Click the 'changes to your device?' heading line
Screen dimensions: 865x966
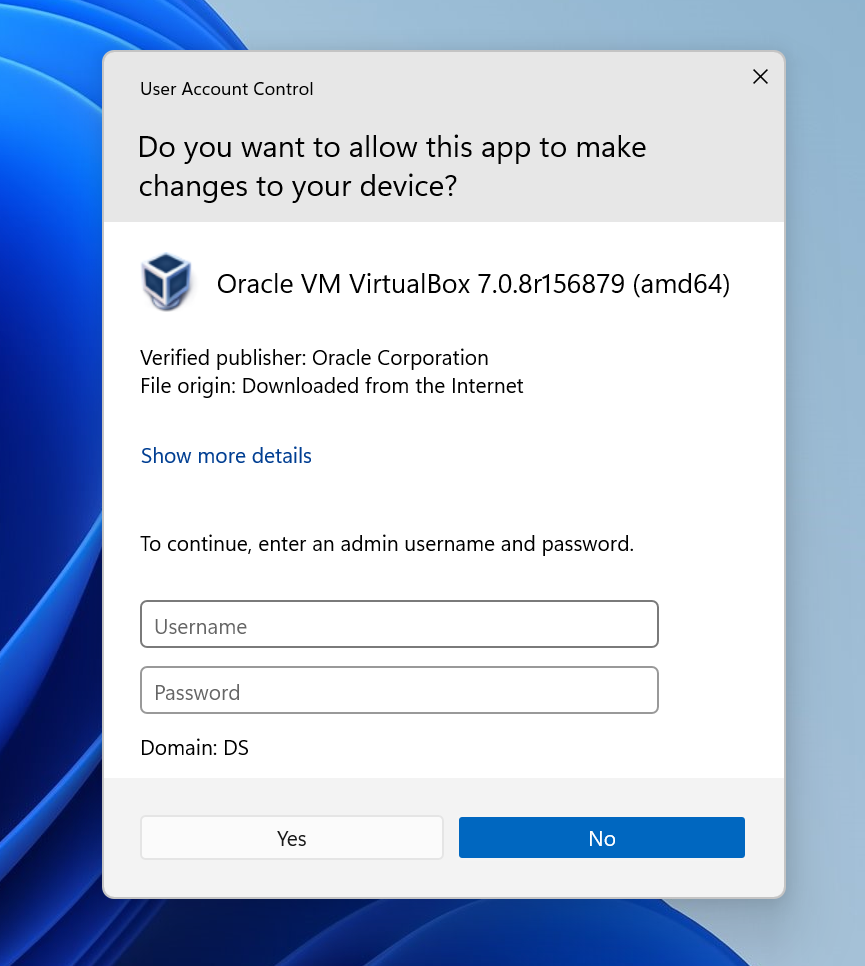click(x=297, y=186)
